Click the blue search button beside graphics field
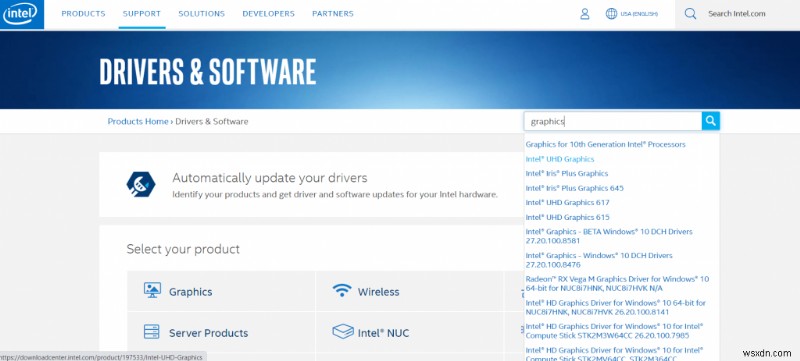Screen dimensions: 800x361 (x=711, y=121)
